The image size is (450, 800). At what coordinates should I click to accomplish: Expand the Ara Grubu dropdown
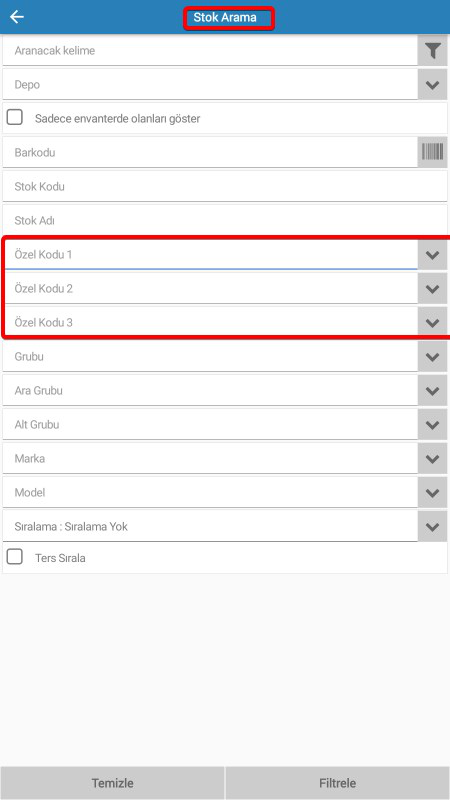click(433, 391)
